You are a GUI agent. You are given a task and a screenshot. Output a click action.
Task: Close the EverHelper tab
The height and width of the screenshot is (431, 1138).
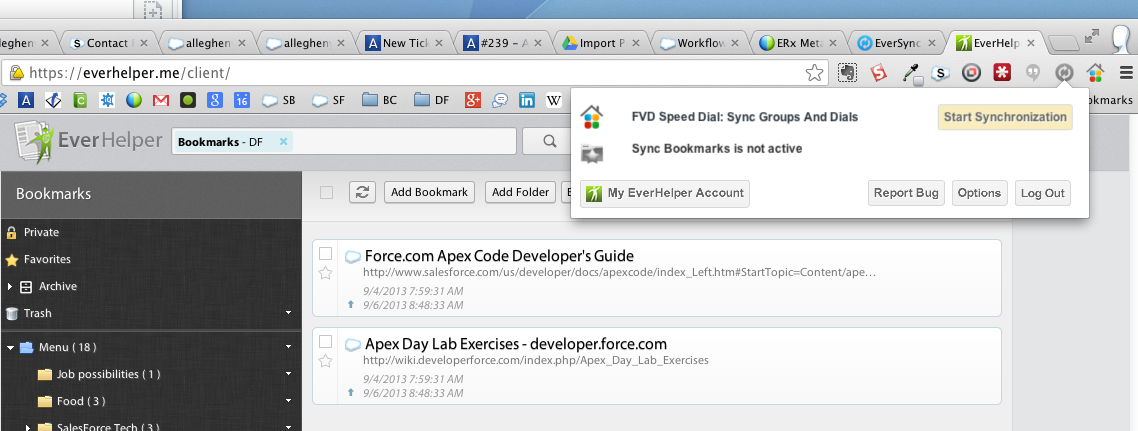[x=1032, y=43]
